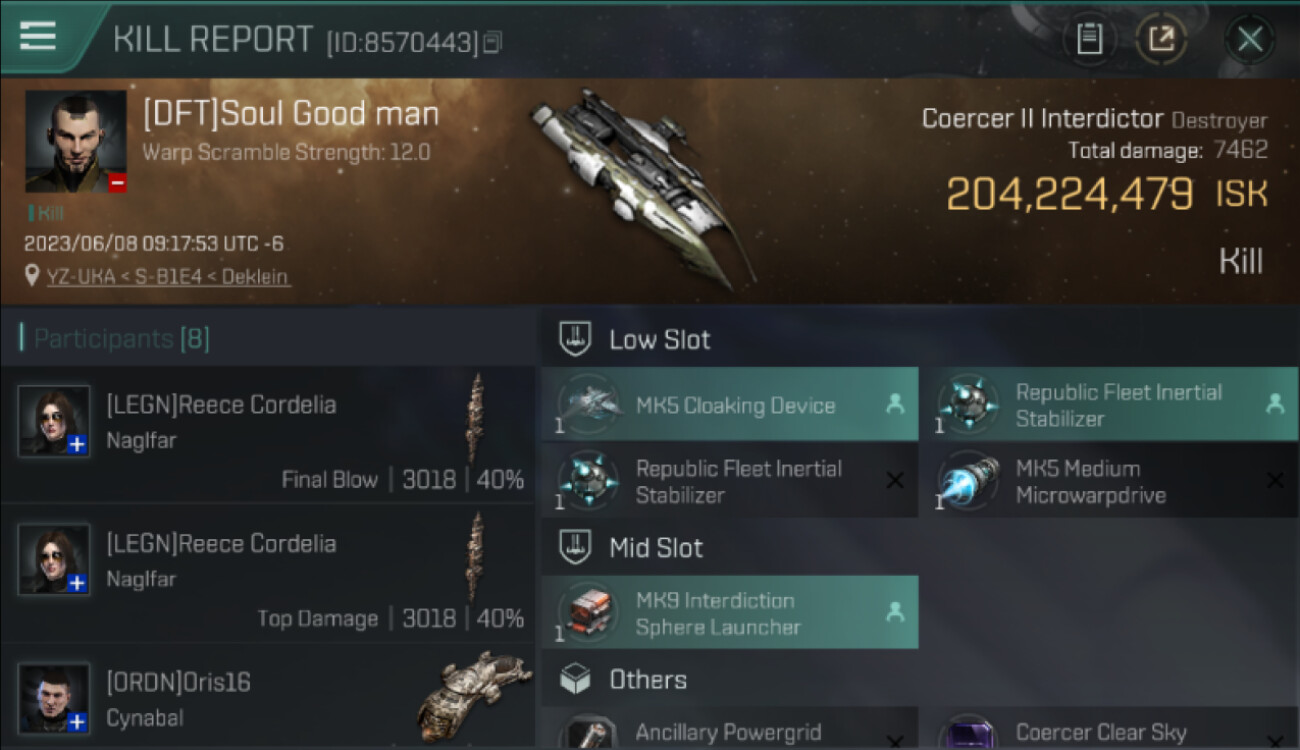Screen dimensions: 1300x750
Task: Click the Participants header
Action: pos(114,338)
